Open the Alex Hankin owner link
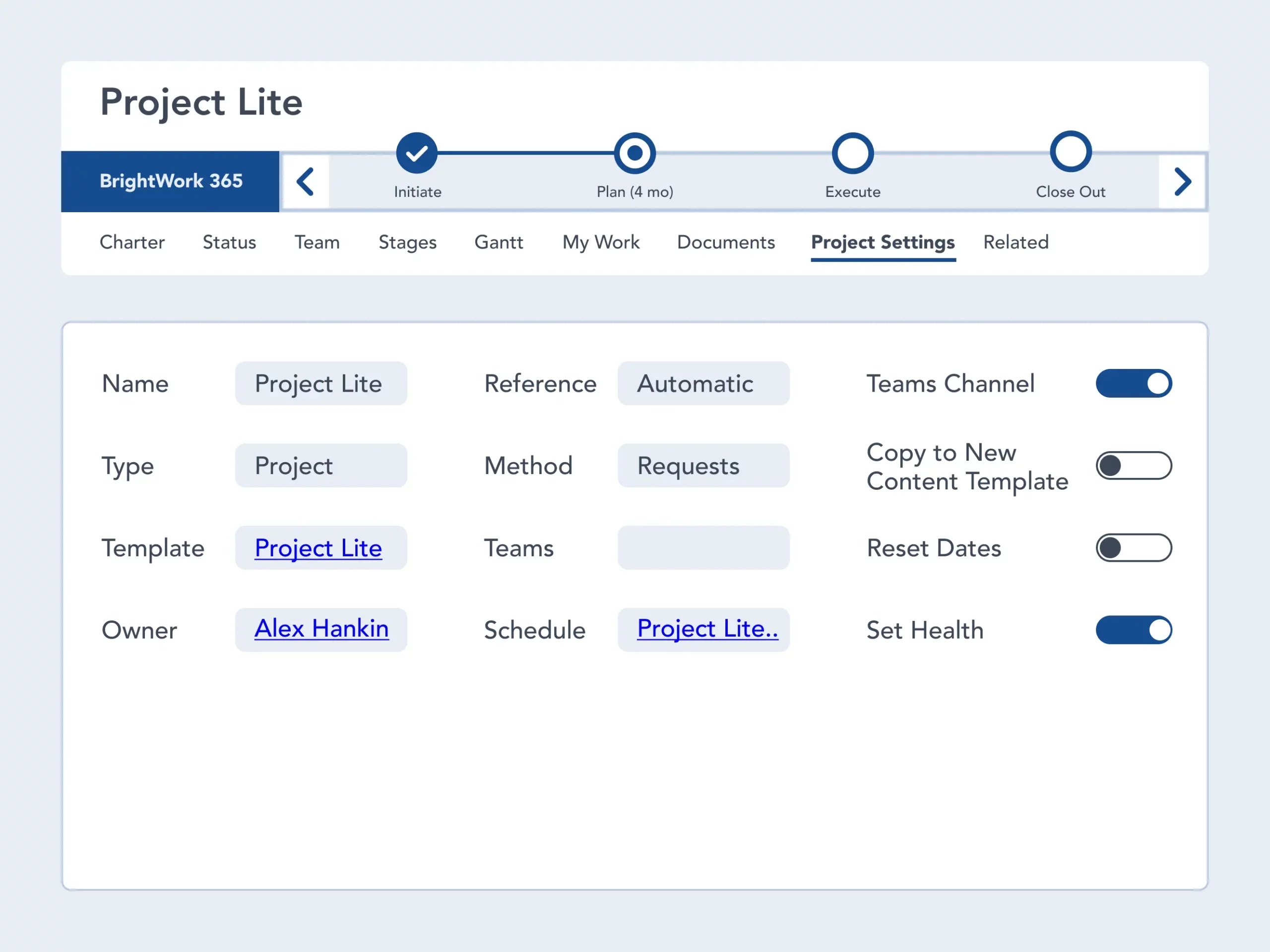 click(321, 629)
